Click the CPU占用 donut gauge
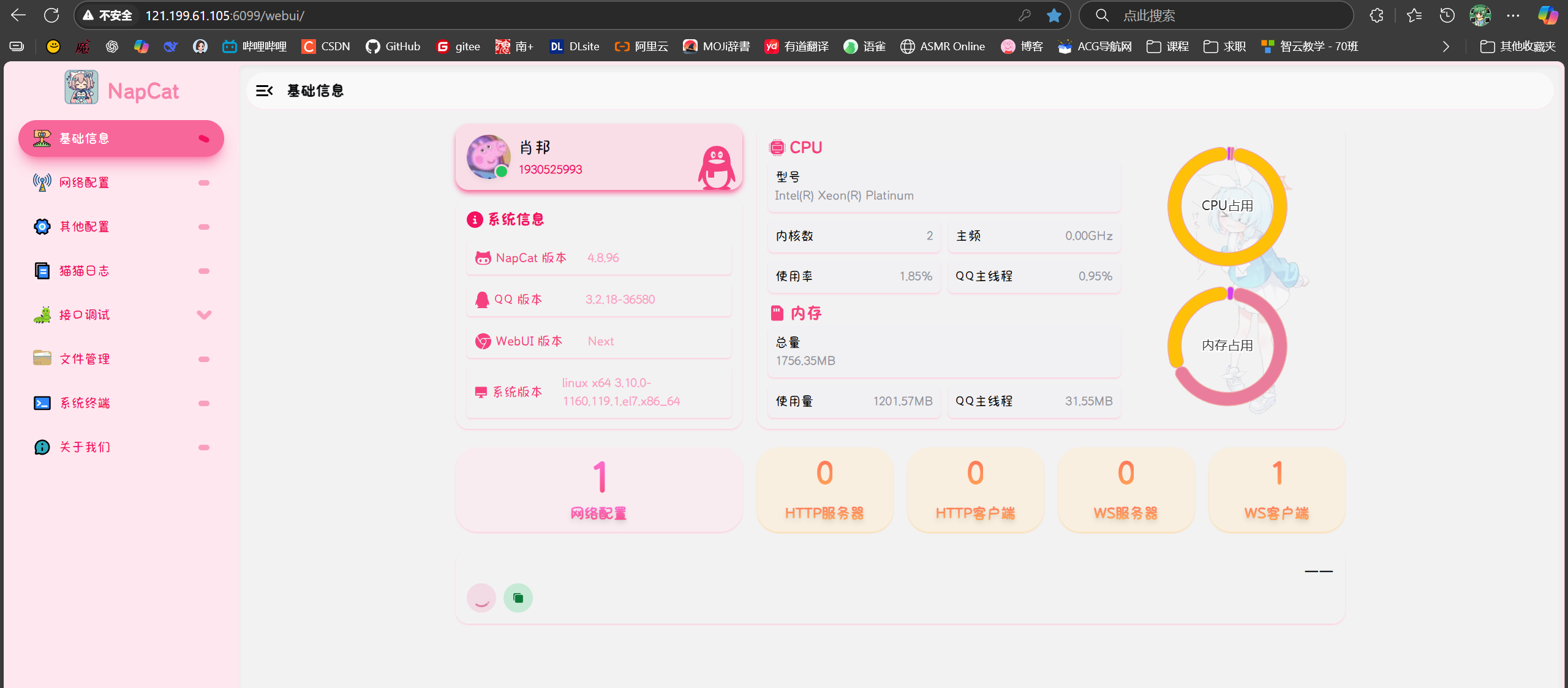 (x=1227, y=206)
